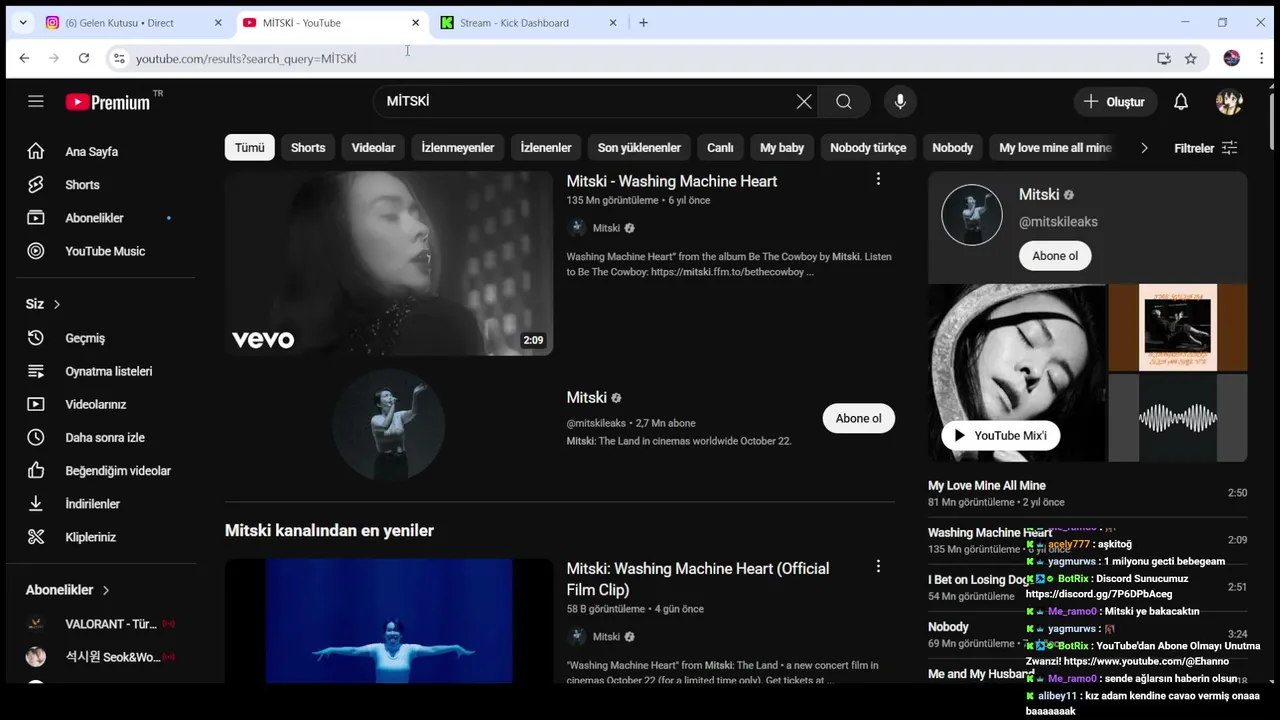
Task: Subscribe via Abone ol in right panel
Action: coord(1055,256)
